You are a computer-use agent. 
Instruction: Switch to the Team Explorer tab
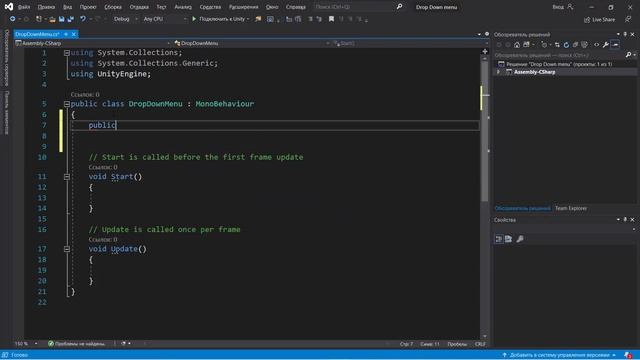tap(571, 209)
